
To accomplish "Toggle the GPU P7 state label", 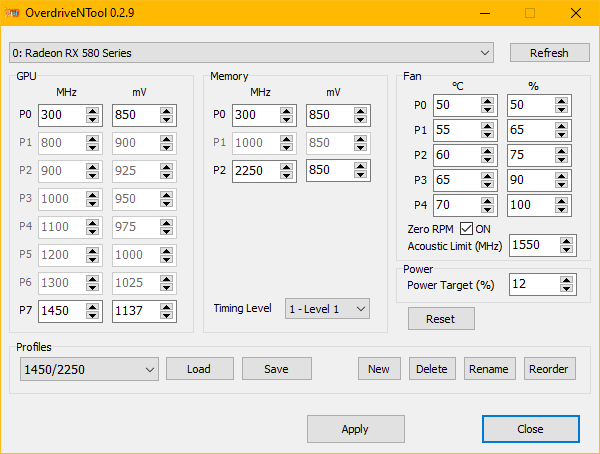I will [x=25, y=310].
